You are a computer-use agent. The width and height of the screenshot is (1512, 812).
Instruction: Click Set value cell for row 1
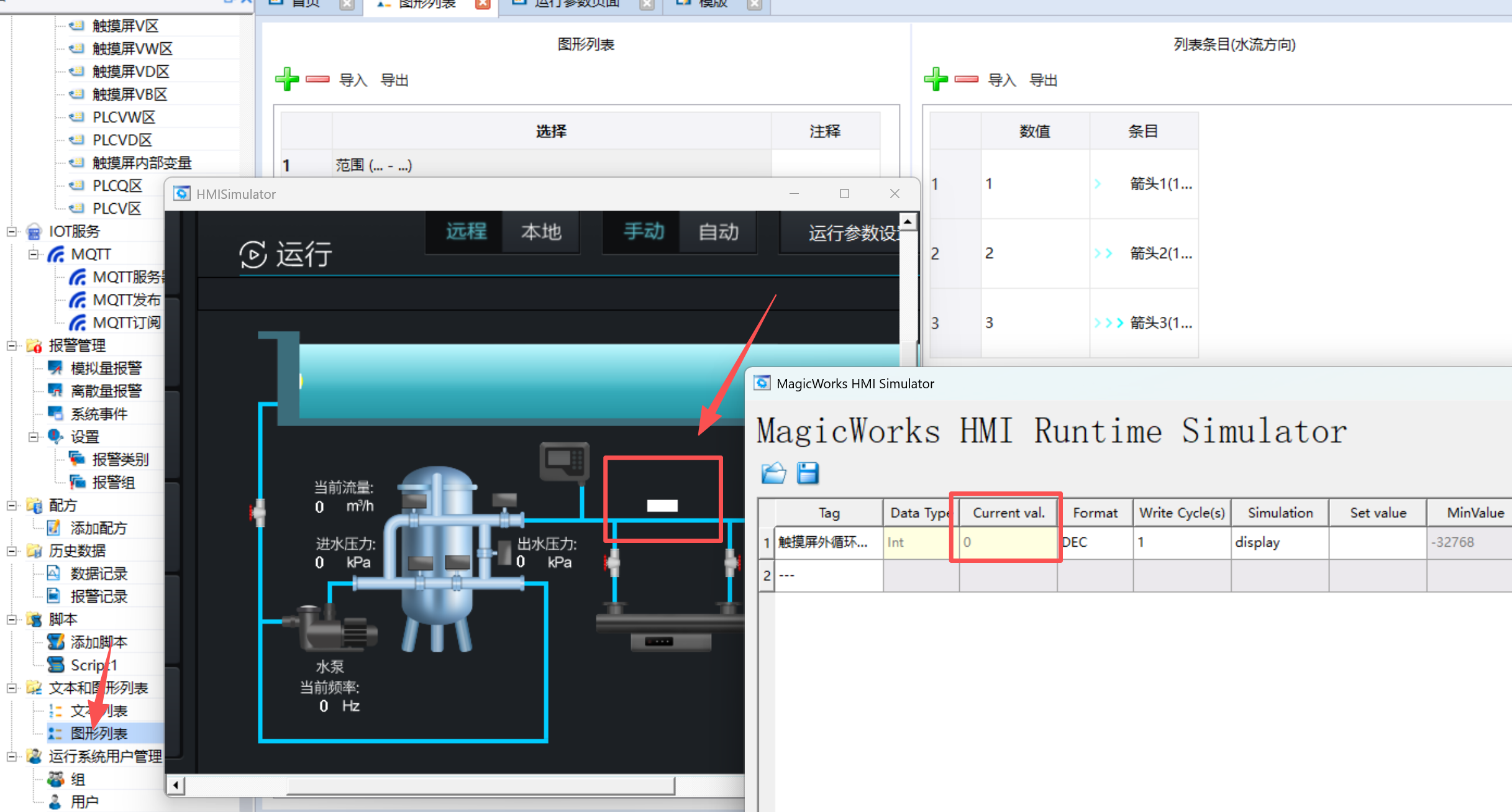[1377, 542]
